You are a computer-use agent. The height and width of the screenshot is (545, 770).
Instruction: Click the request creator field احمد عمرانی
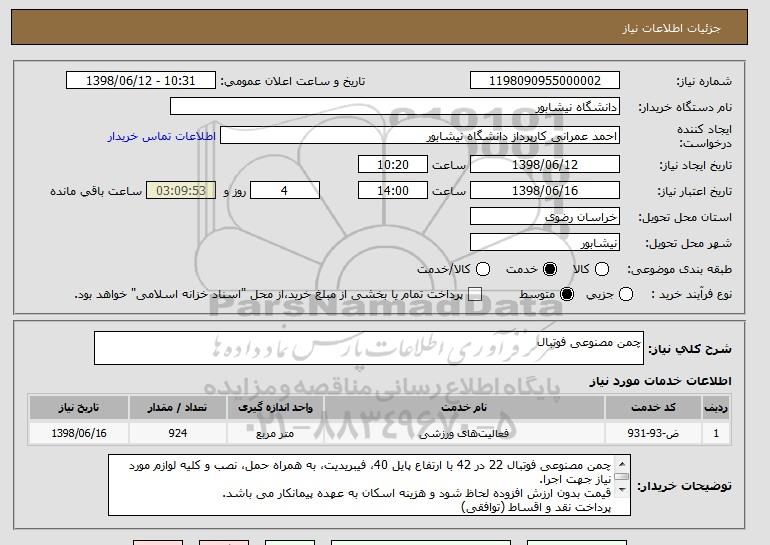[x=420, y=136]
